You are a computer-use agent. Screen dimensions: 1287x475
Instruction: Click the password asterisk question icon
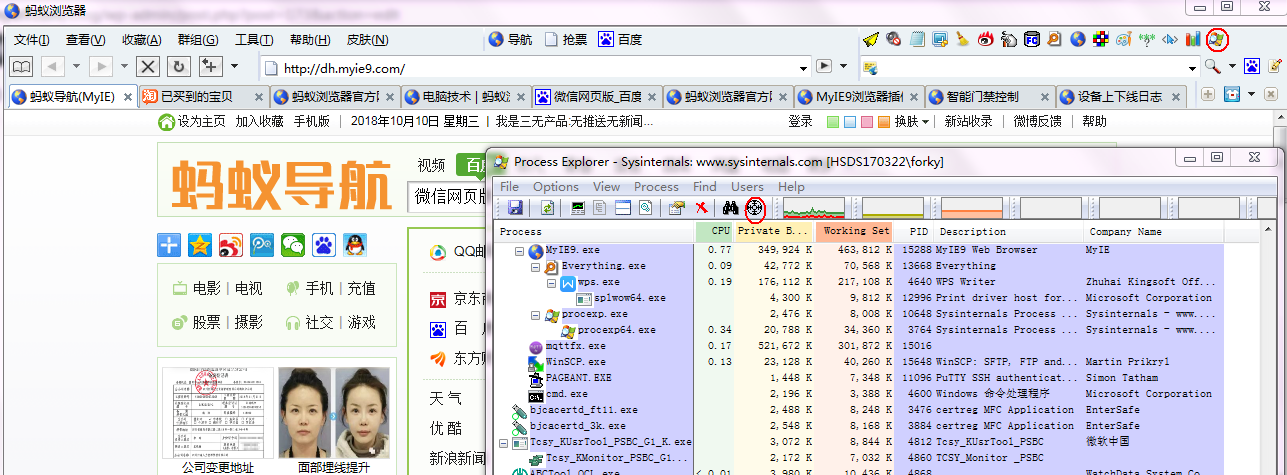coord(1147,40)
